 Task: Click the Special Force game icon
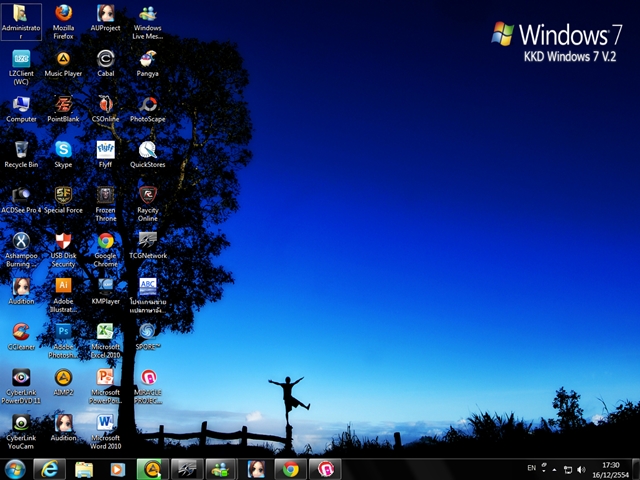click(63, 200)
